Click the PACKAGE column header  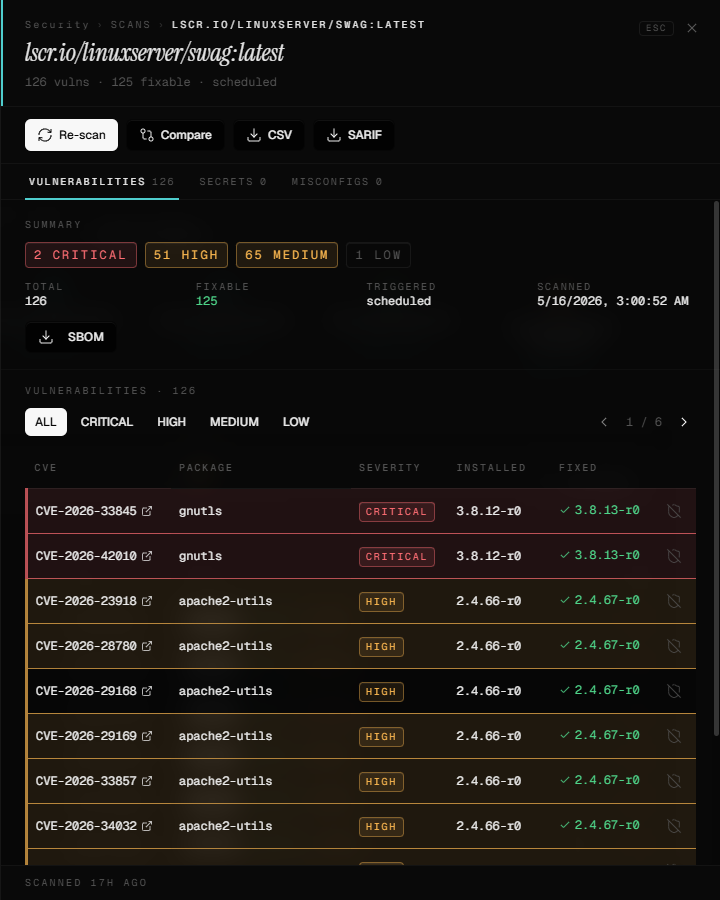point(206,468)
